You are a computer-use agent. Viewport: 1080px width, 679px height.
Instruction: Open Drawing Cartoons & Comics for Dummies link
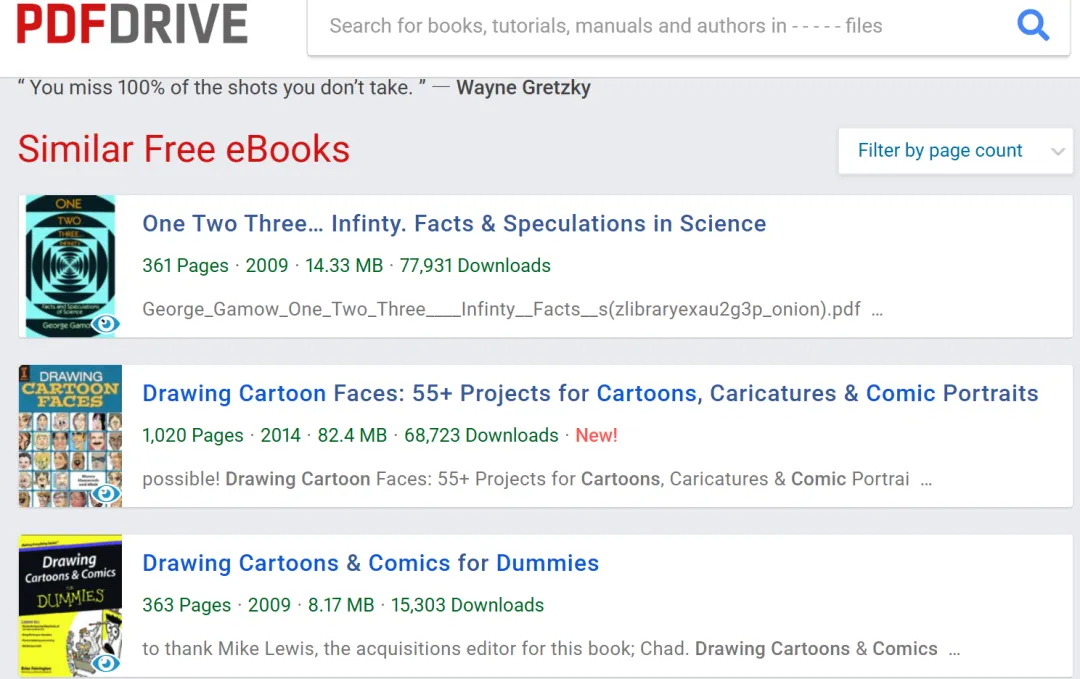click(x=371, y=563)
